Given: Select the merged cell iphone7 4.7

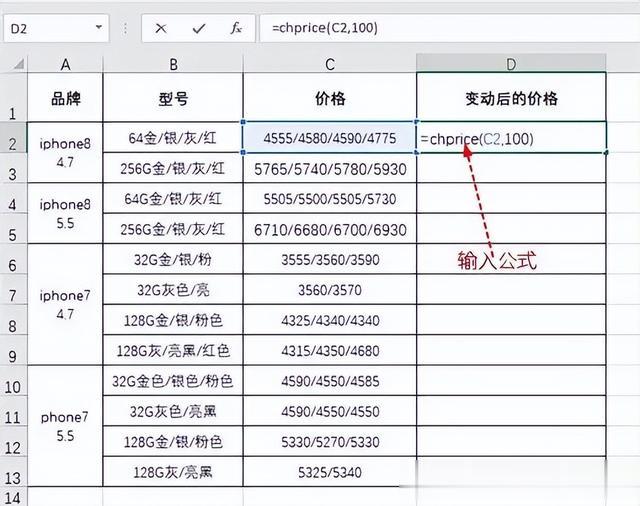Looking at the screenshot, I should coord(65,304).
